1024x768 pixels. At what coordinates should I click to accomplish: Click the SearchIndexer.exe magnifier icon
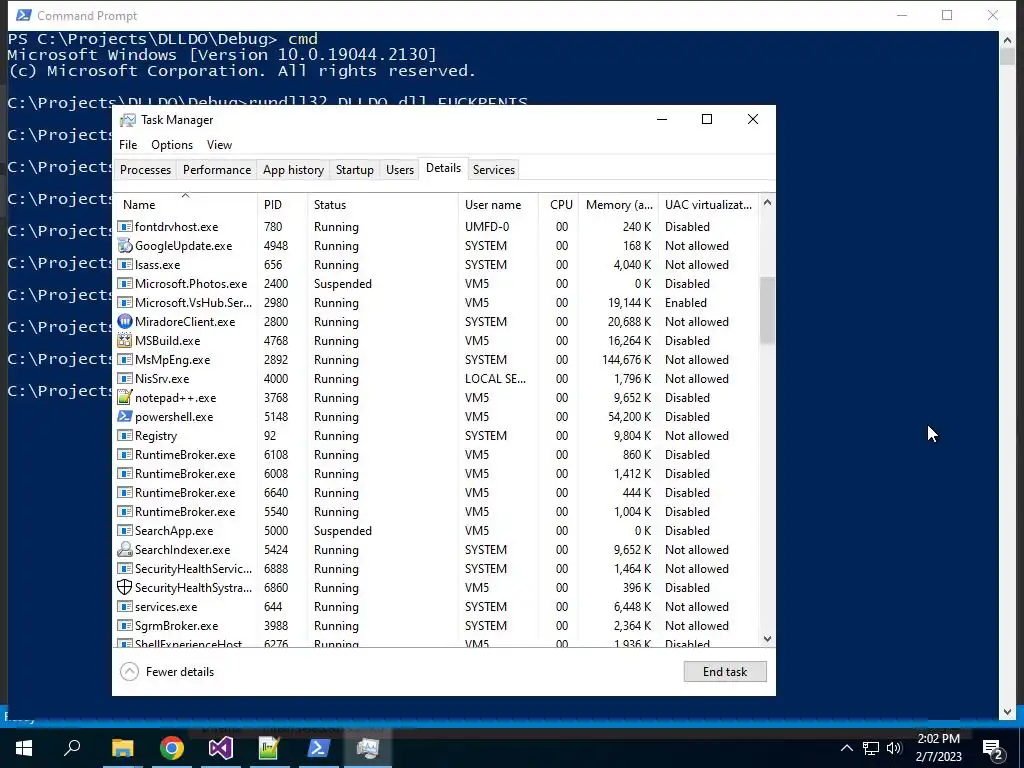pos(124,550)
